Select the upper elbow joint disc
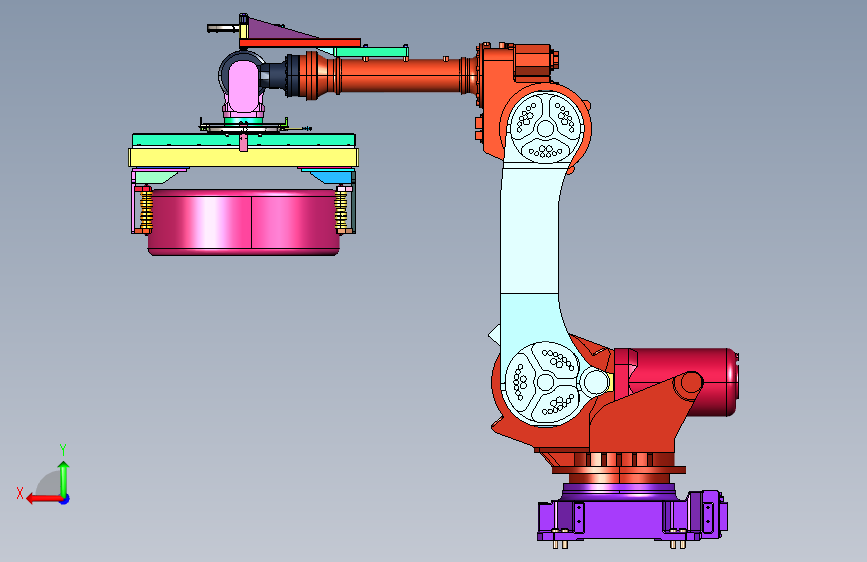Image resolution: width=867 pixels, height=562 pixels. [x=545, y=128]
